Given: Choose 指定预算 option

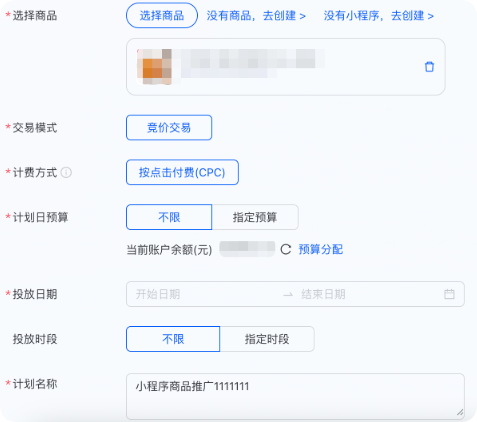Looking at the screenshot, I should pyautogui.click(x=255, y=217).
